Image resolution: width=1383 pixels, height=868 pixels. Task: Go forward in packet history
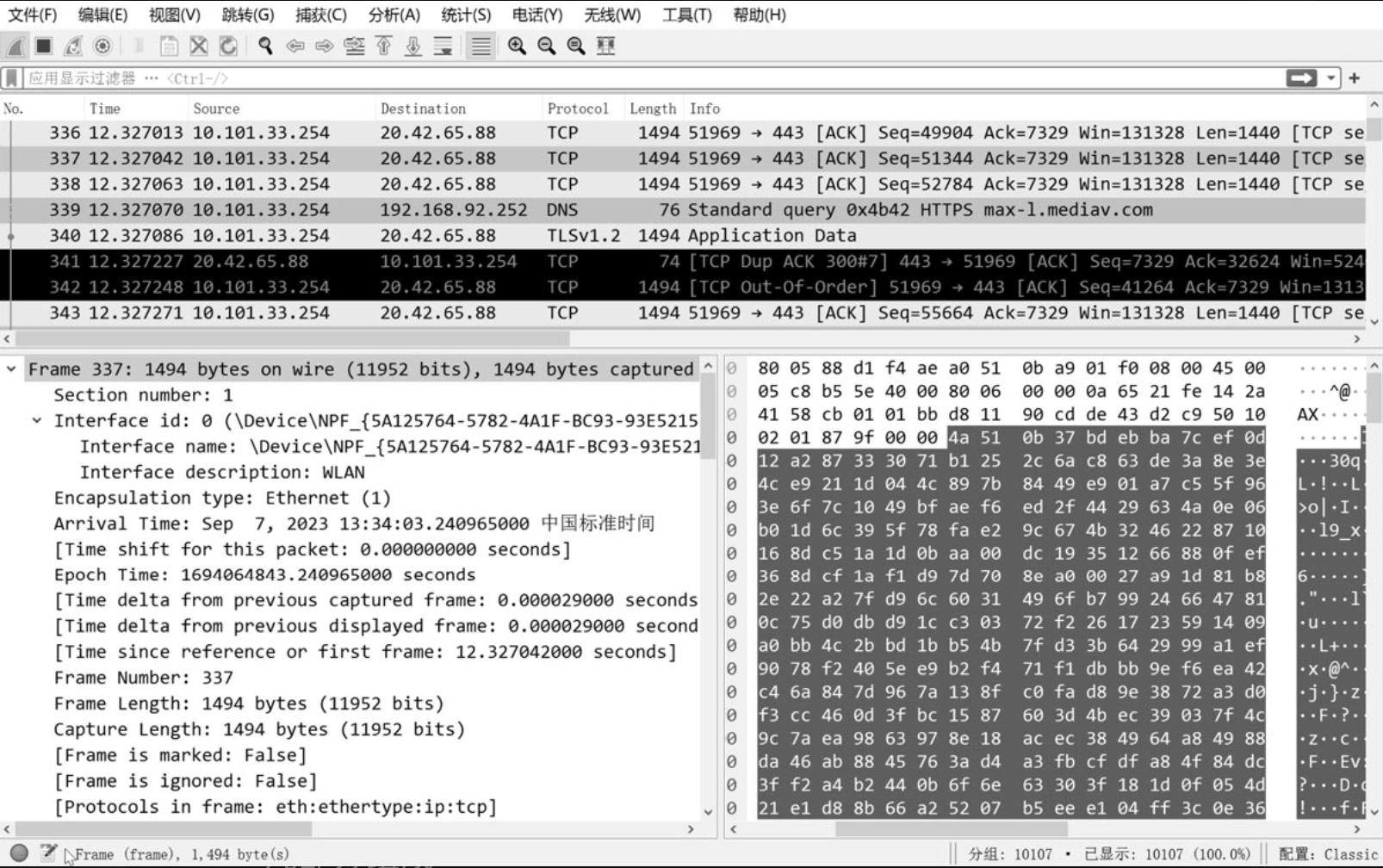coord(325,46)
